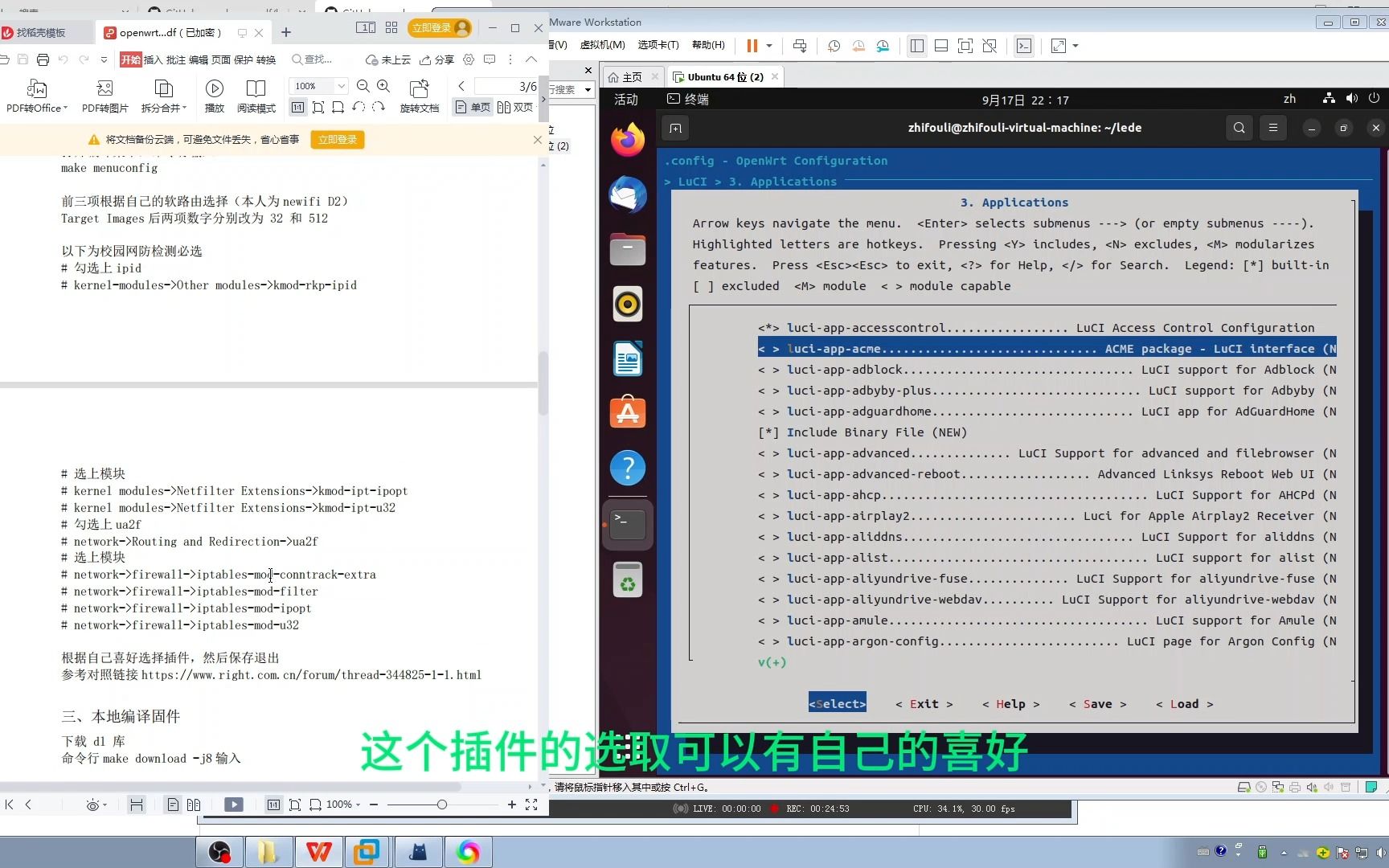Click the zoom-in magnifier in the PDF toolbar

click(383, 86)
